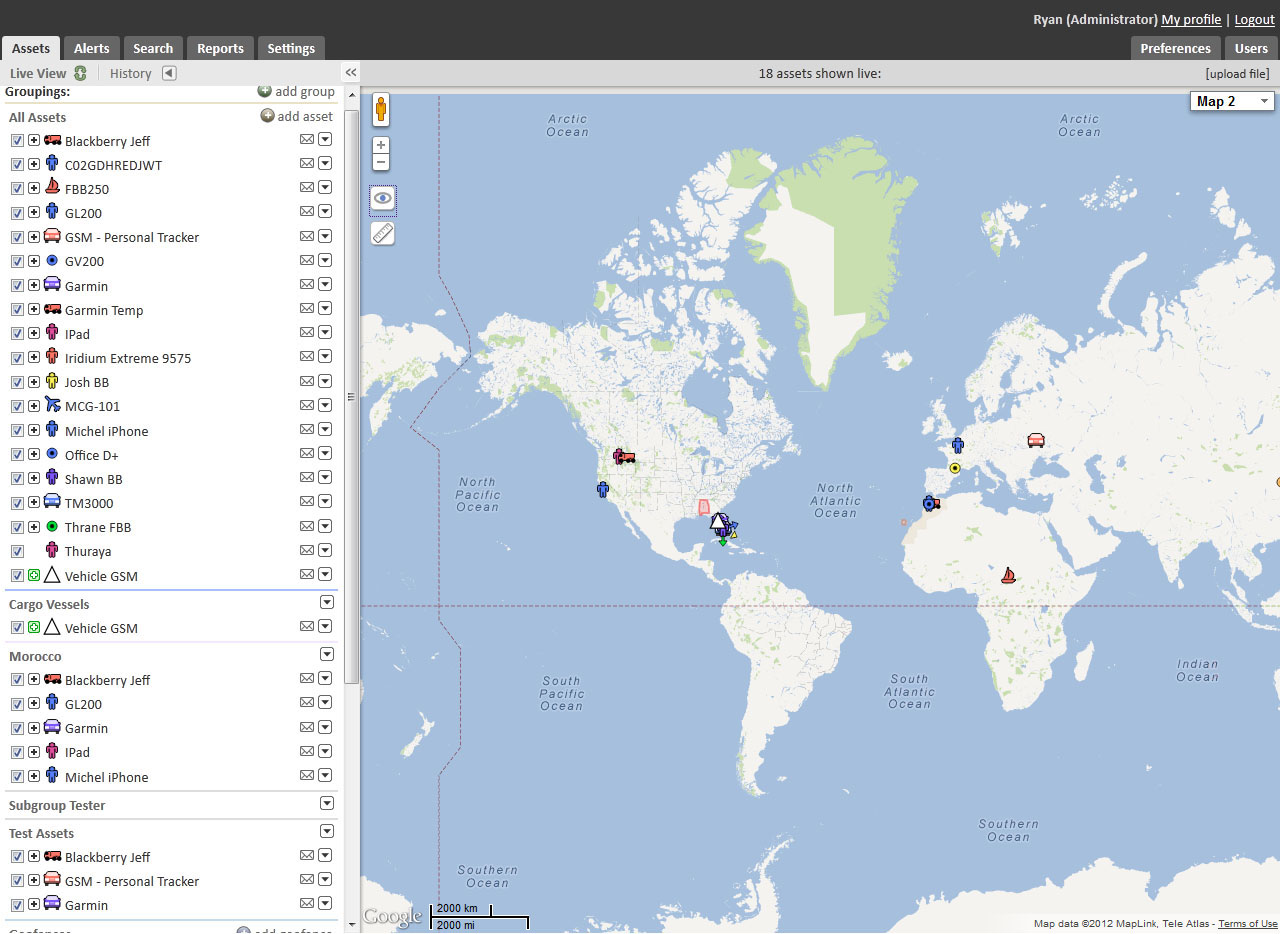Screen dimensions: 1280x934
Task: Select the ruler measurement tool
Action: pyautogui.click(x=383, y=233)
